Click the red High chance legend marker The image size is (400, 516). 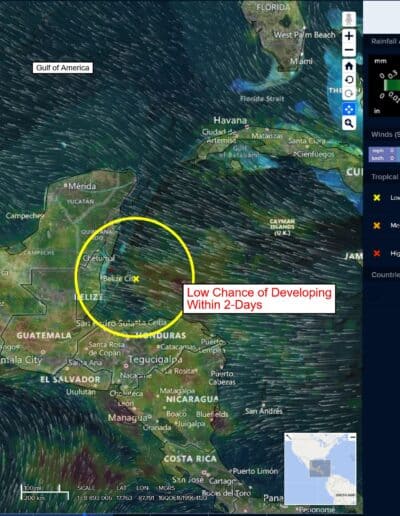[x=377, y=253]
